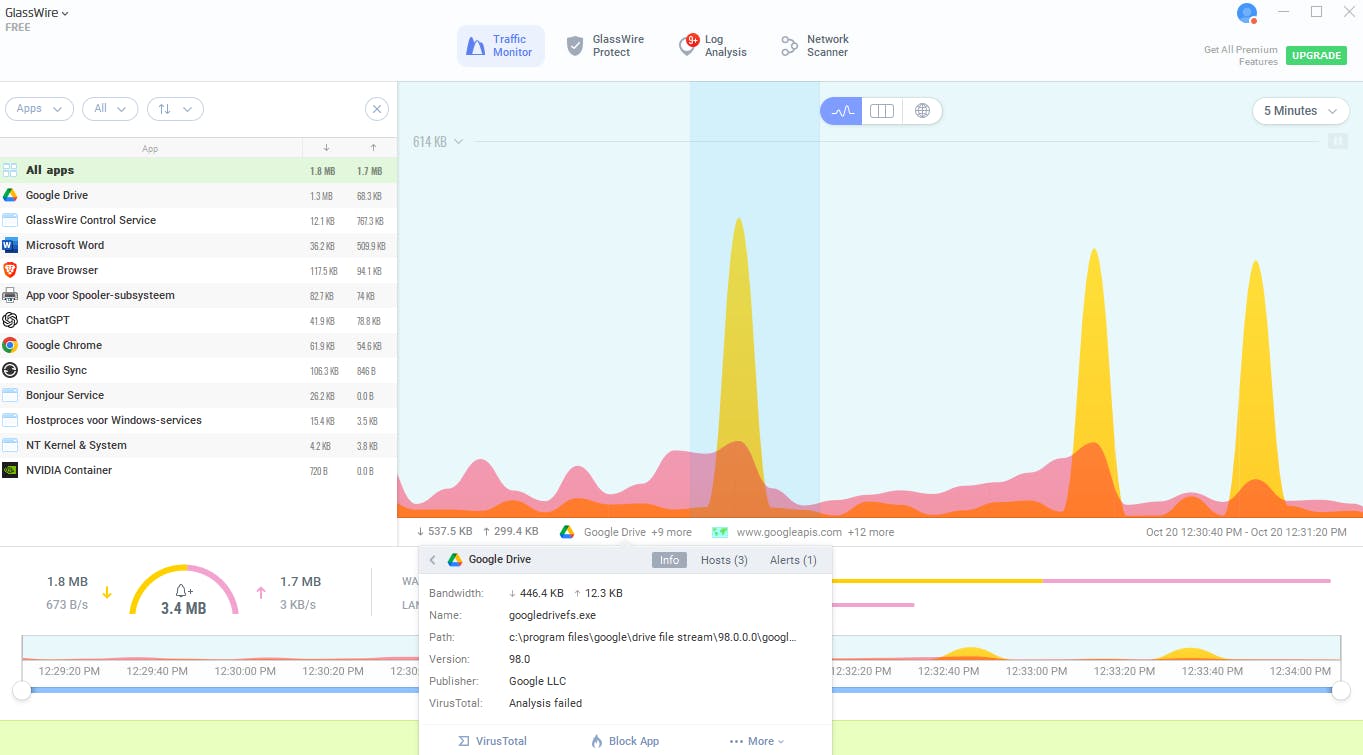The image size is (1363, 755).
Task: Open the Alerts (1) tab
Action: [793, 560]
